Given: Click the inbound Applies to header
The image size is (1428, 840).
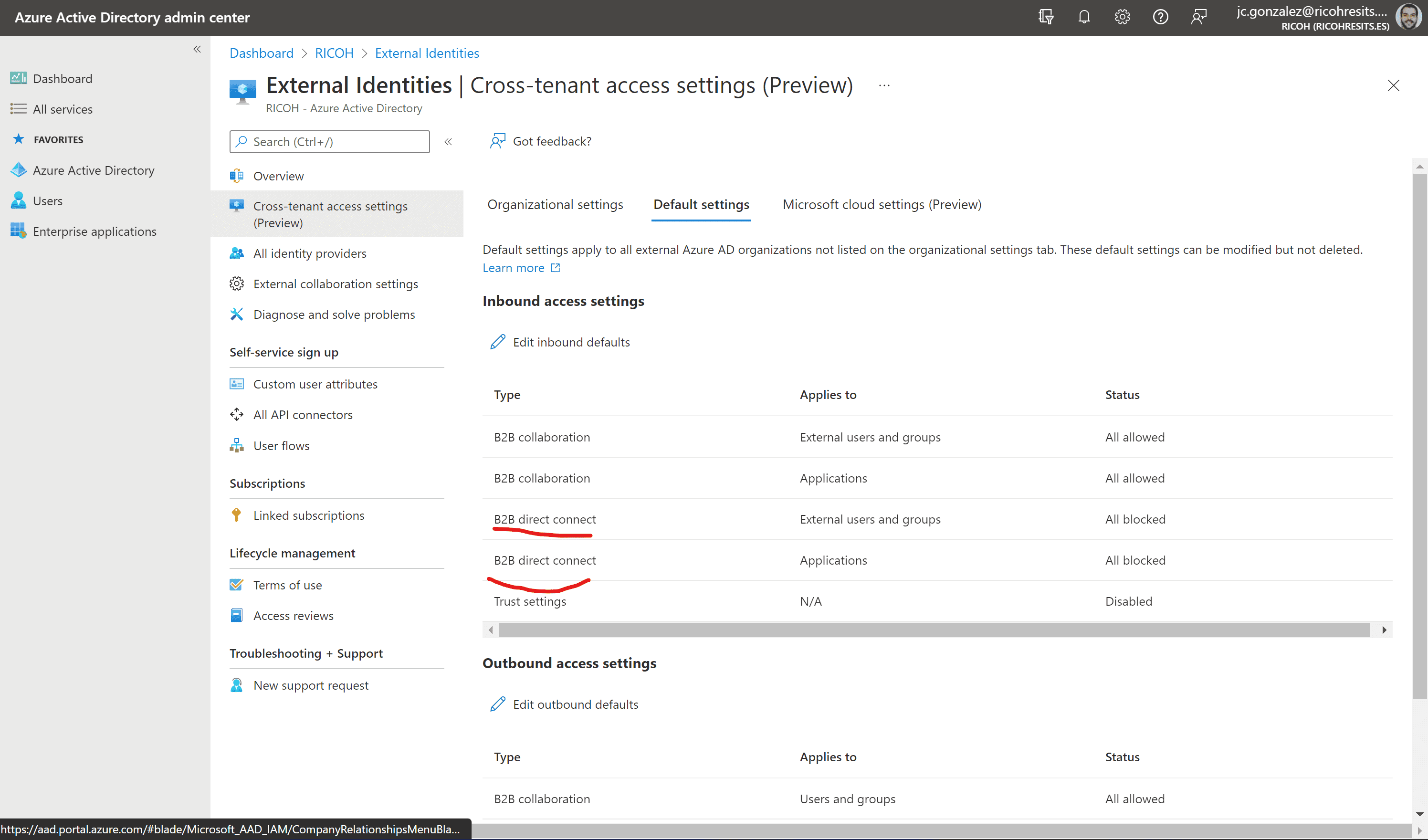Looking at the screenshot, I should [827, 395].
